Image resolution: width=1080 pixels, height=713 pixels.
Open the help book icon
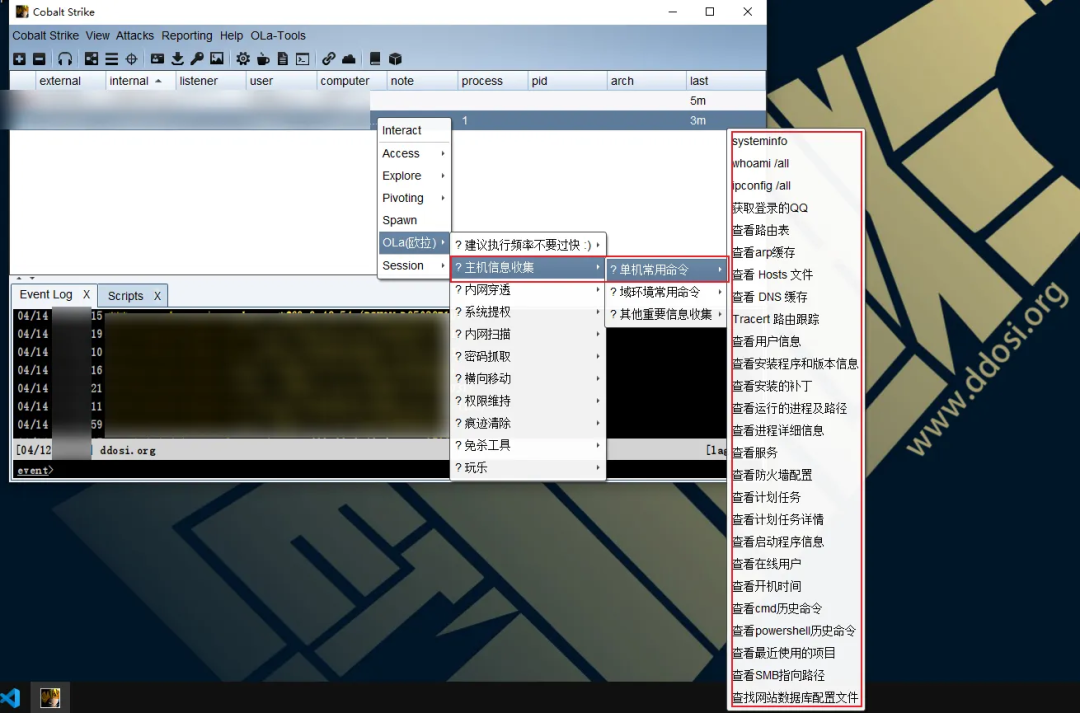coord(375,59)
